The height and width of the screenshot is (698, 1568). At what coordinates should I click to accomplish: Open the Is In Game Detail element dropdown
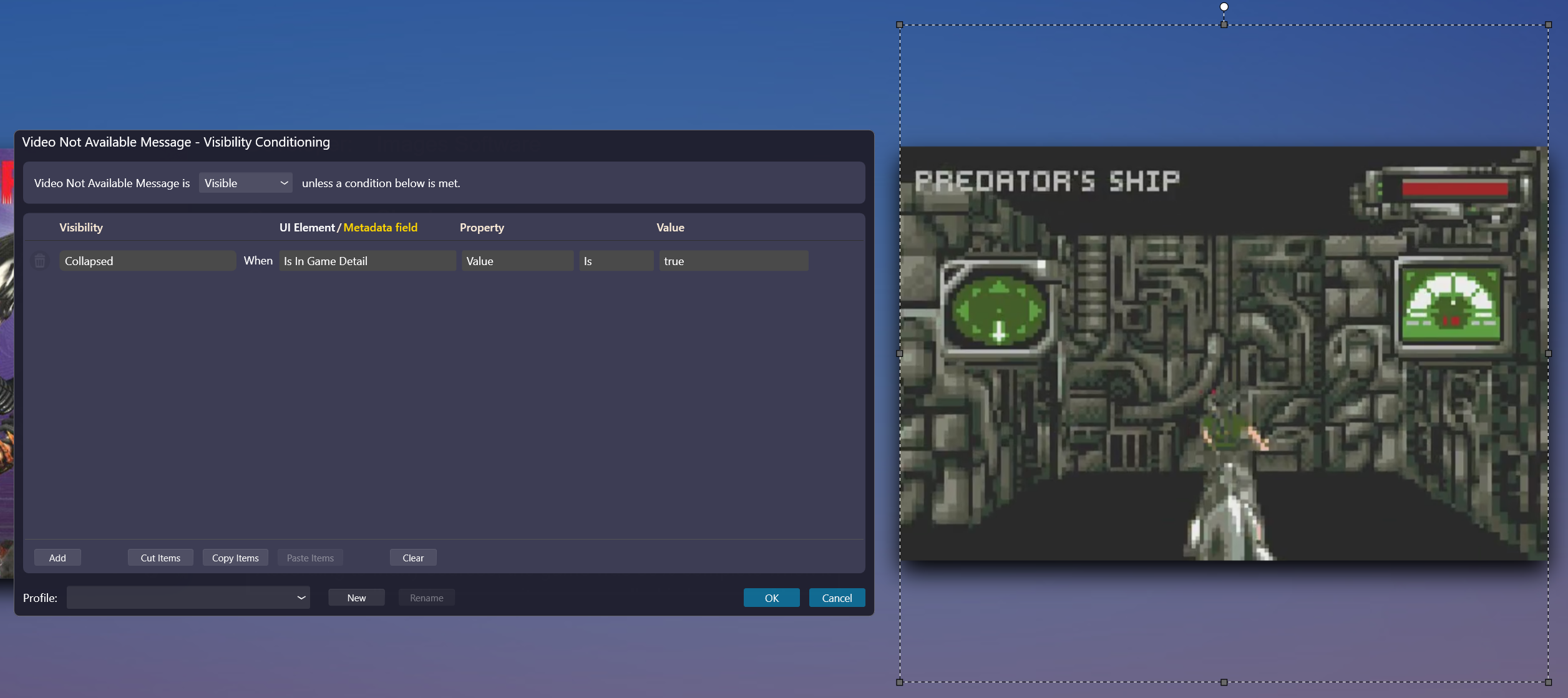coord(367,261)
